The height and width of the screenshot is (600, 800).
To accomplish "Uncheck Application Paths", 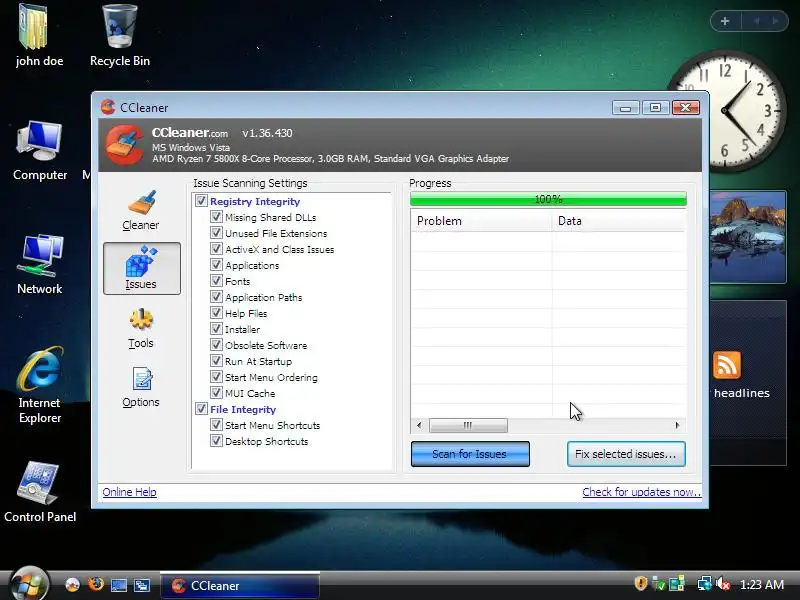I will (x=216, y=297).
